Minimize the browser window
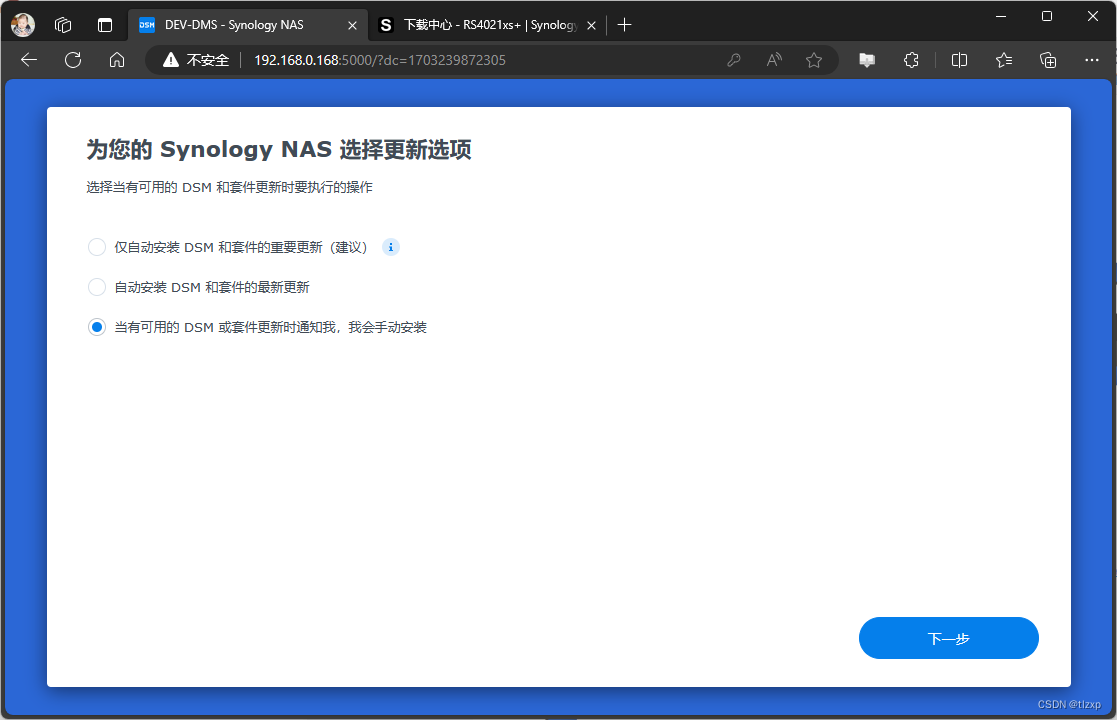 (x=1001, y=16)
